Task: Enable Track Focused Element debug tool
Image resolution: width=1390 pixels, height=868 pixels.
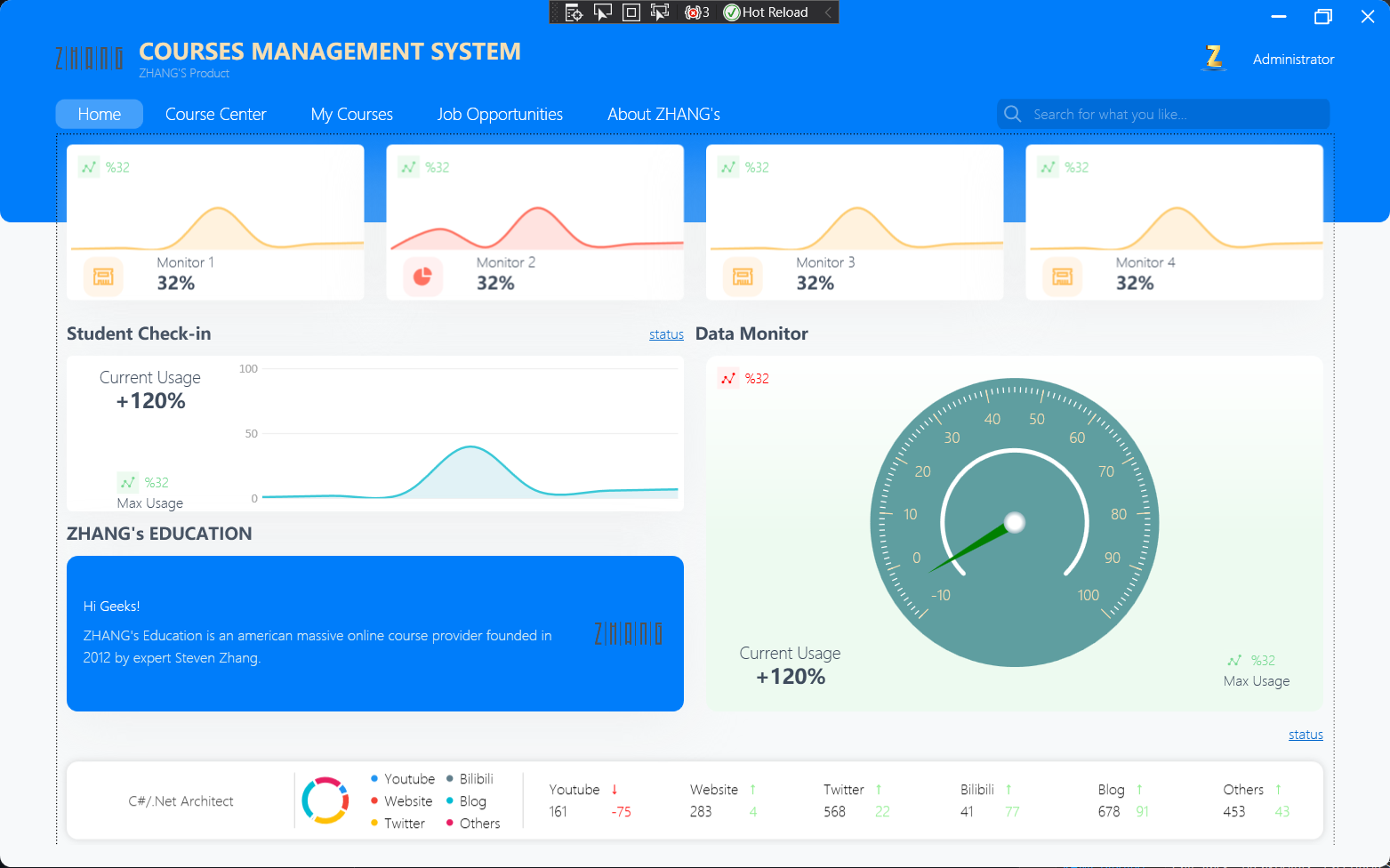Action: 660,12
